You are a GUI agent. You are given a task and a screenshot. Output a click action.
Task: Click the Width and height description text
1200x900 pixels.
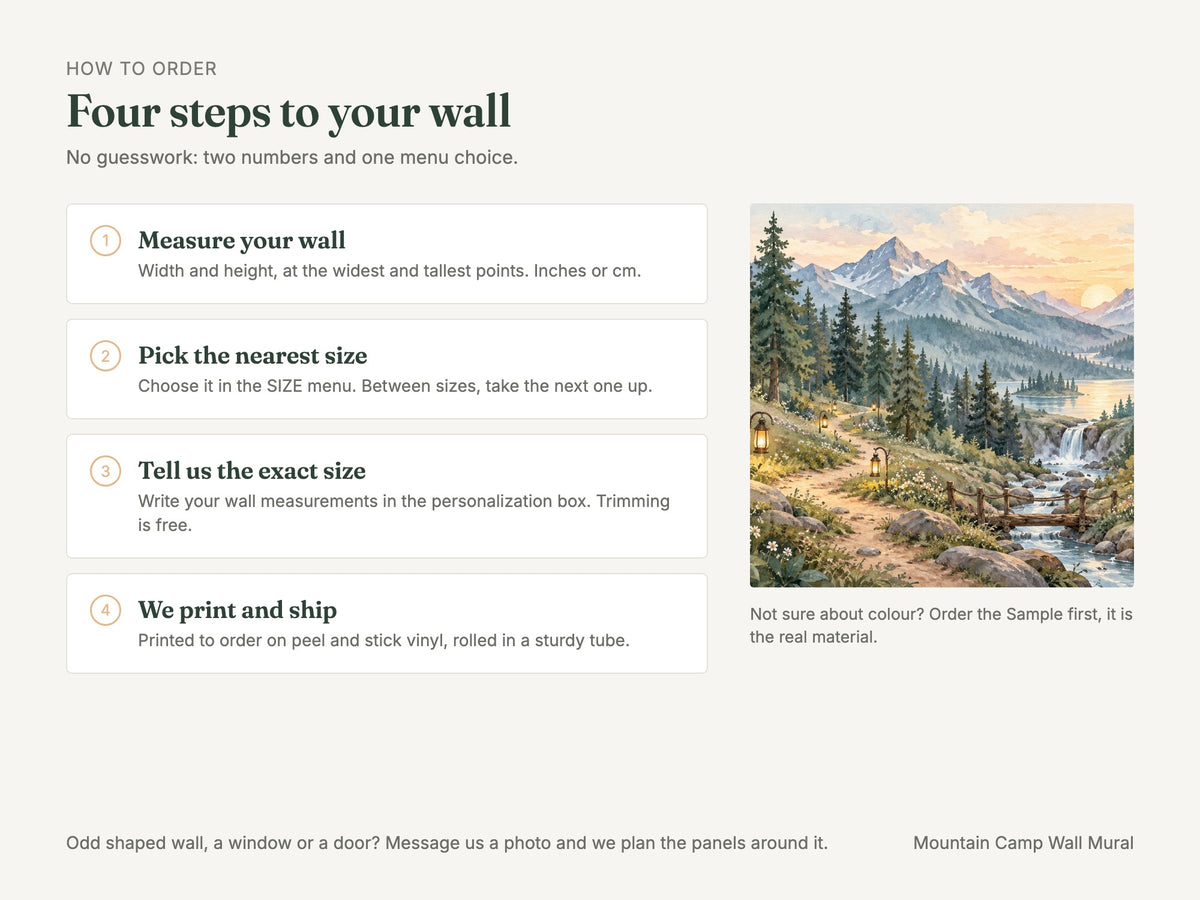click(389, 271)
